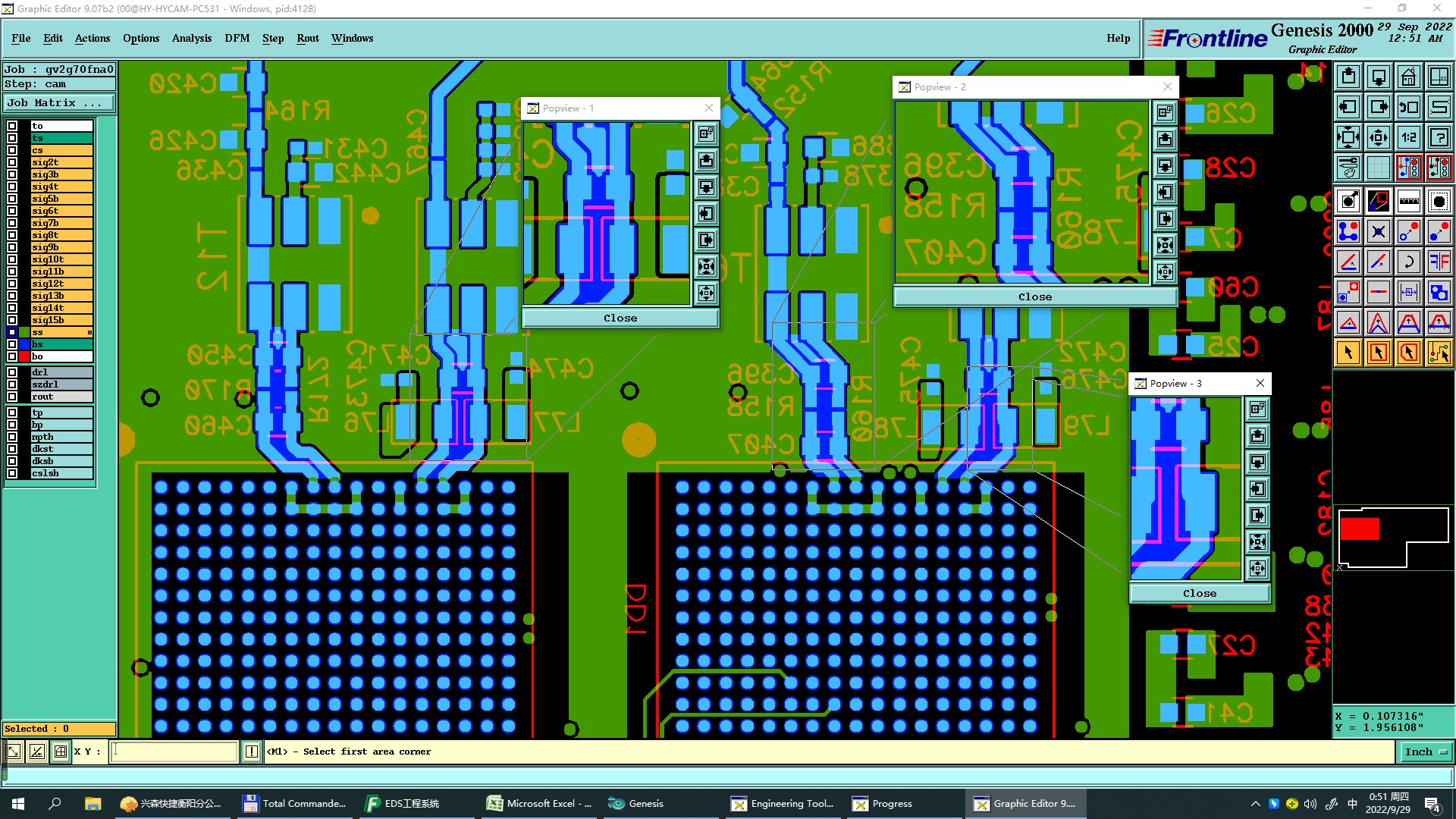Open the DFM menu
This screenshot has width=1456, height=819.
tap(237, 38)
